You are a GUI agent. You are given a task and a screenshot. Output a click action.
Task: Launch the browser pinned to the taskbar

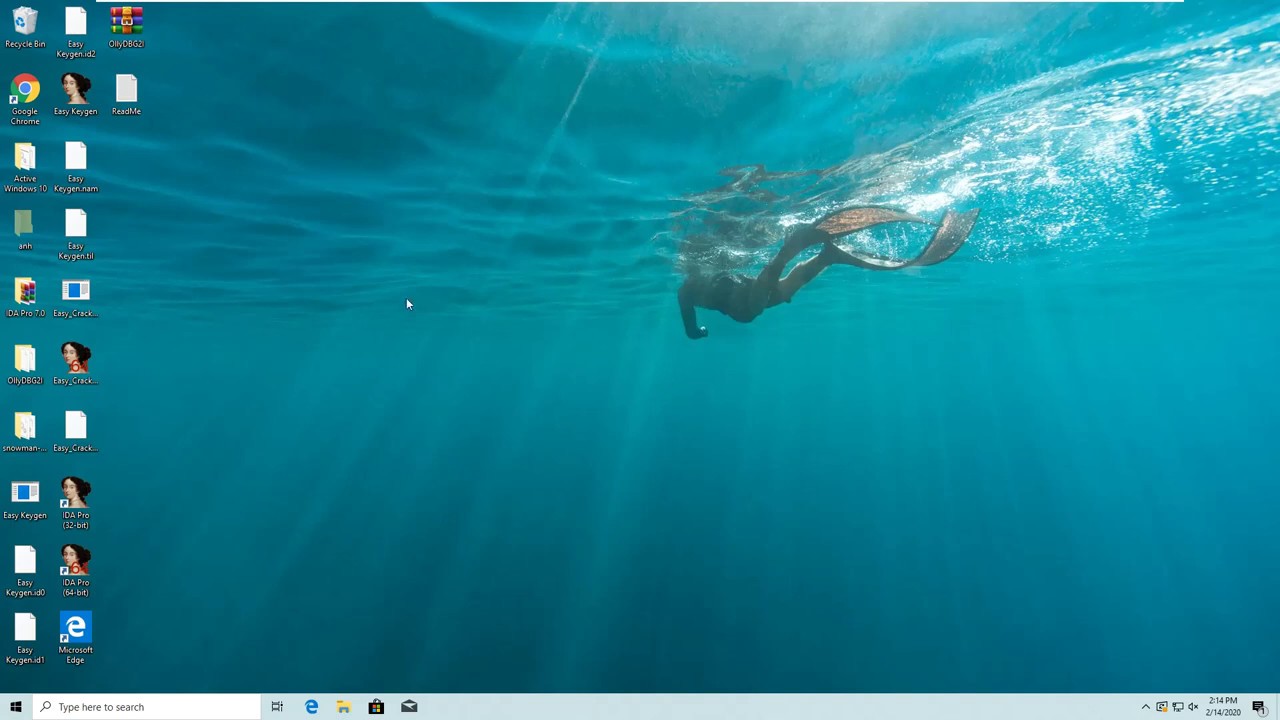311,707
